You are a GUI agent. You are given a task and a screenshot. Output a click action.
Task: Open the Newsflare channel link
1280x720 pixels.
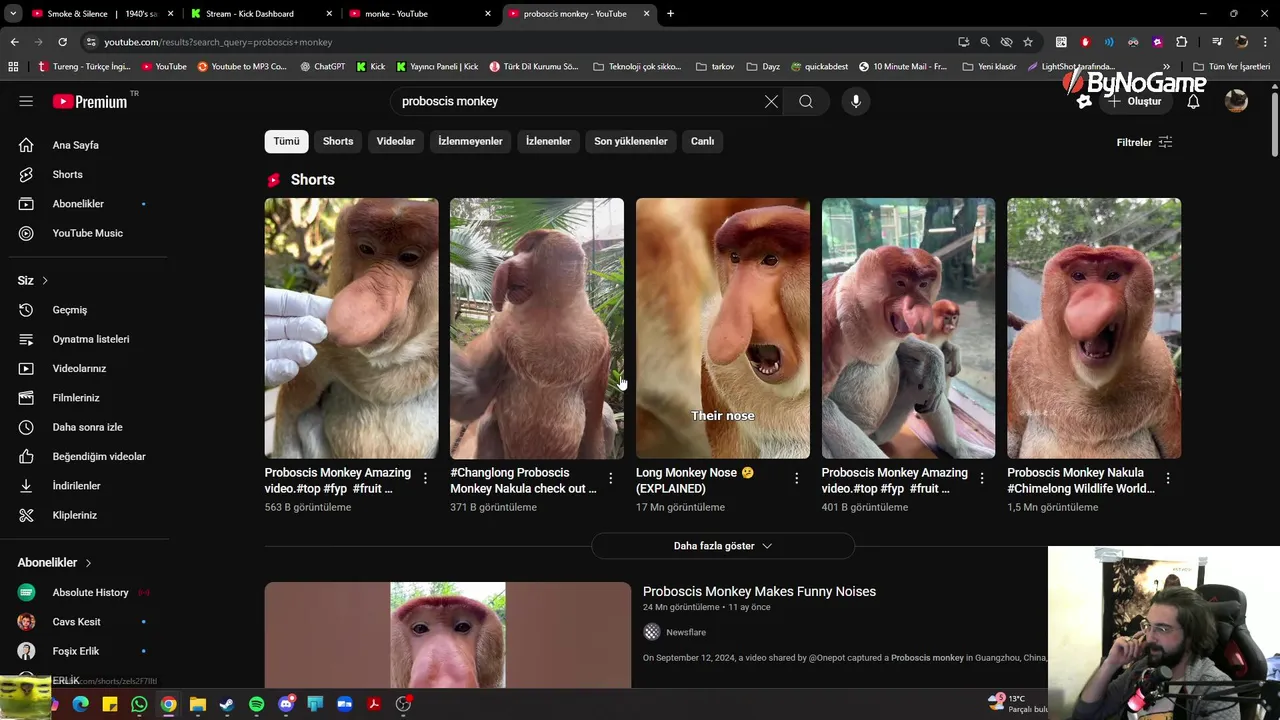pos(686,632)
